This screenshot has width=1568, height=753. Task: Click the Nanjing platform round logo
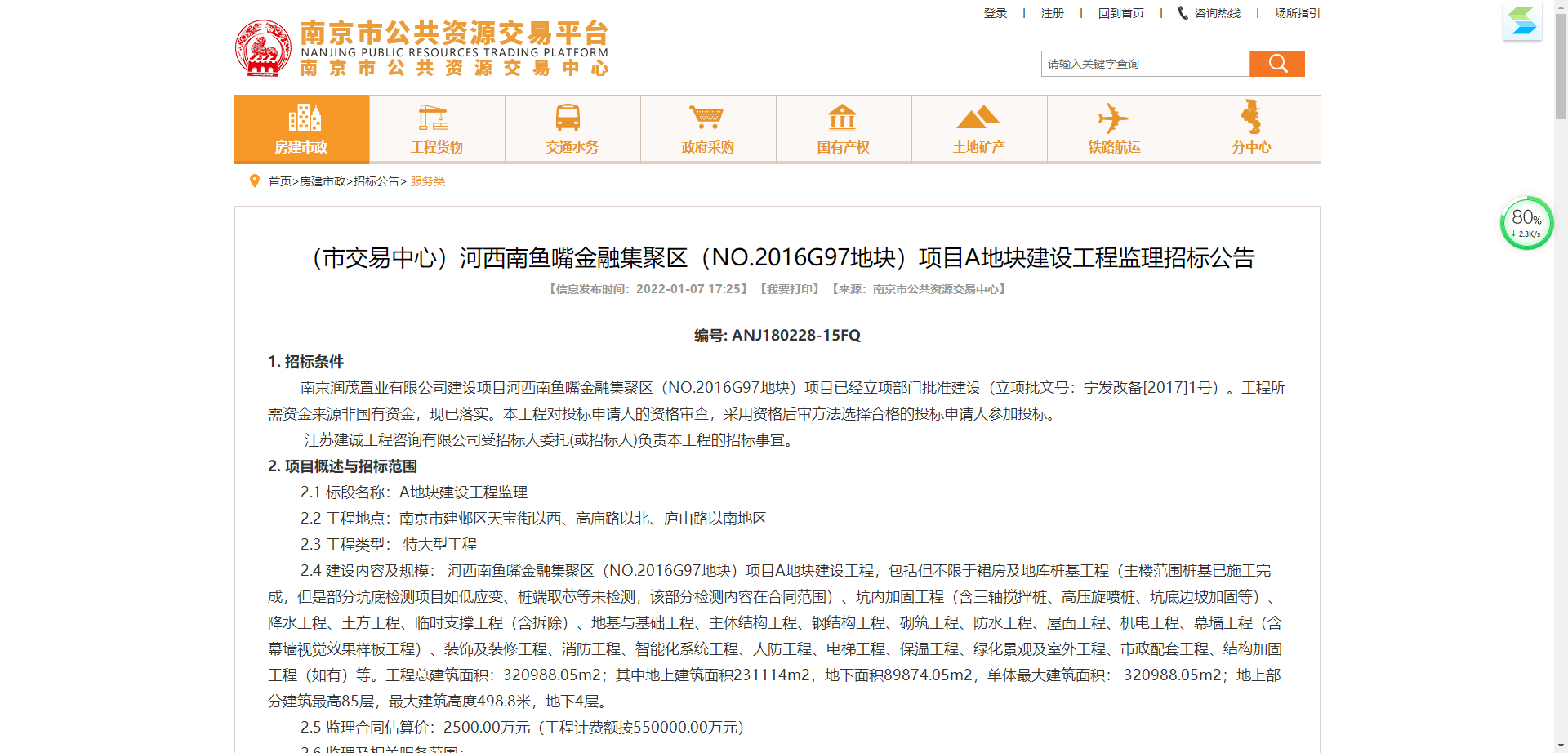click(x=263, y=48)
